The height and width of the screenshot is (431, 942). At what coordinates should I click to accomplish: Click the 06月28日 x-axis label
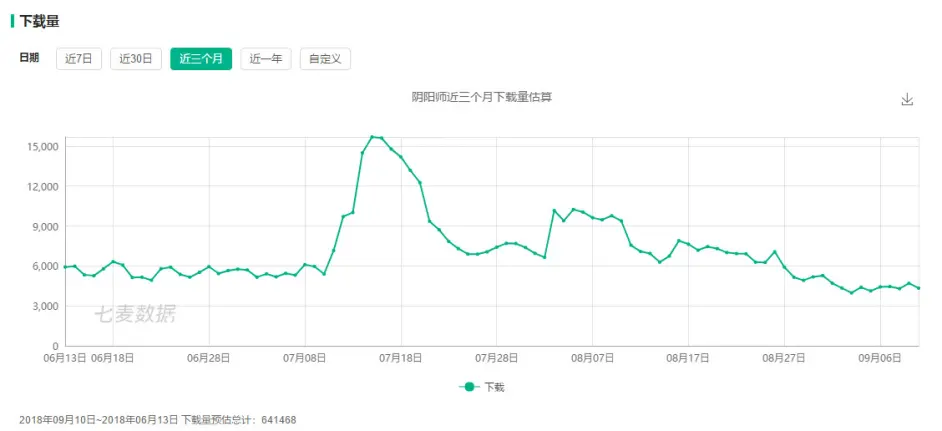click(209, 358)
